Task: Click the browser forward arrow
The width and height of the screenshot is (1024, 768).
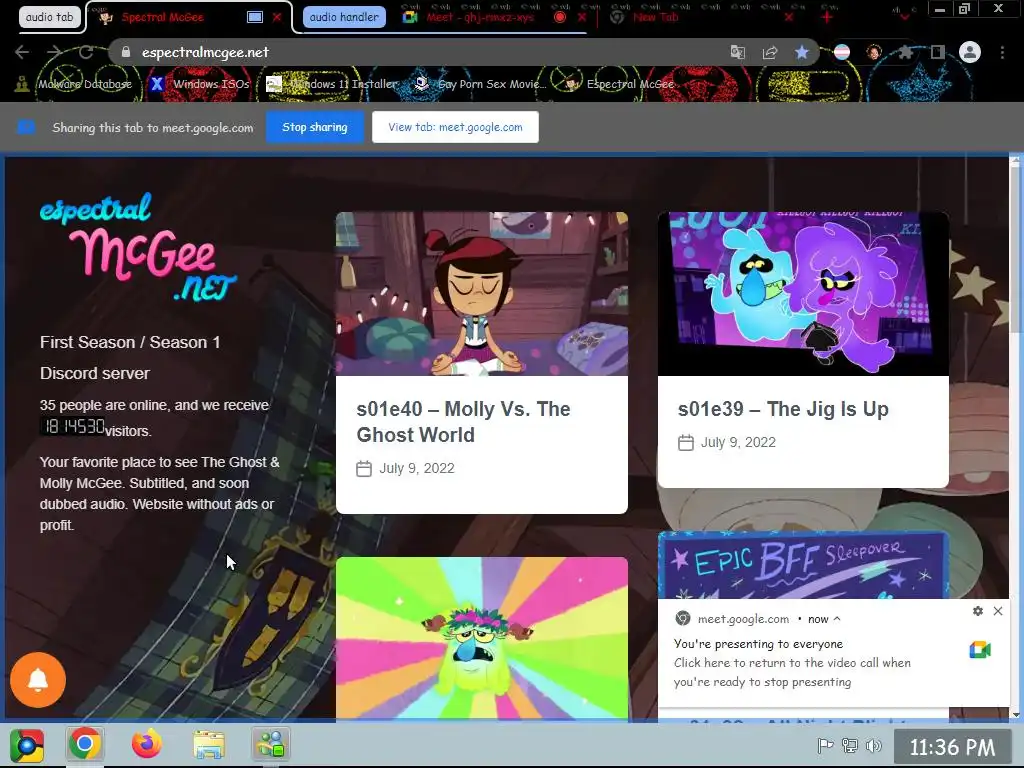Action: 54,52
